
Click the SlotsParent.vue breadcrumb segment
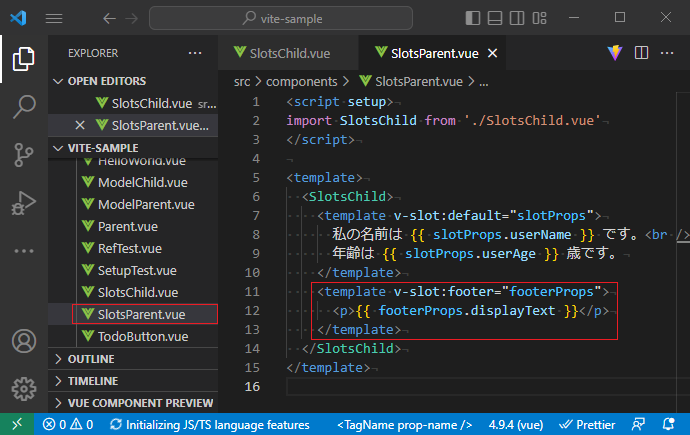(411, 82)
